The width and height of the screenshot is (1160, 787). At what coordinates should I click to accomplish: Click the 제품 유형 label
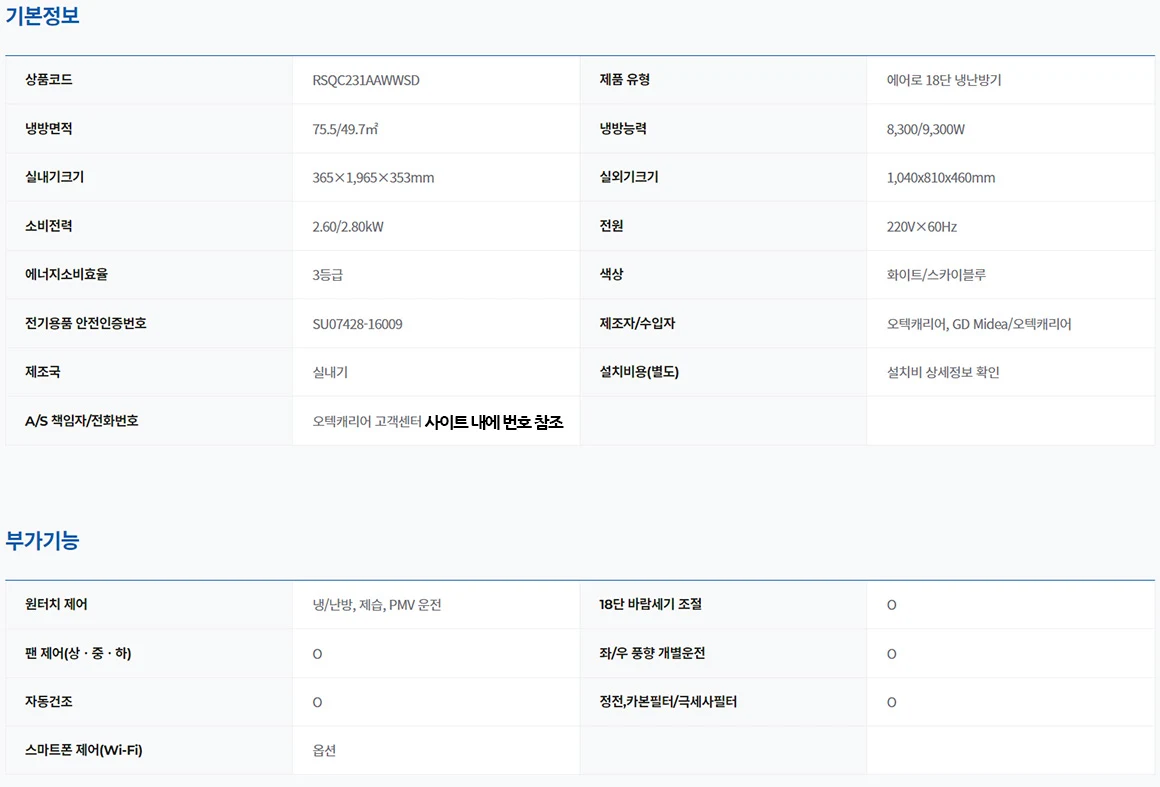point(624,80)
